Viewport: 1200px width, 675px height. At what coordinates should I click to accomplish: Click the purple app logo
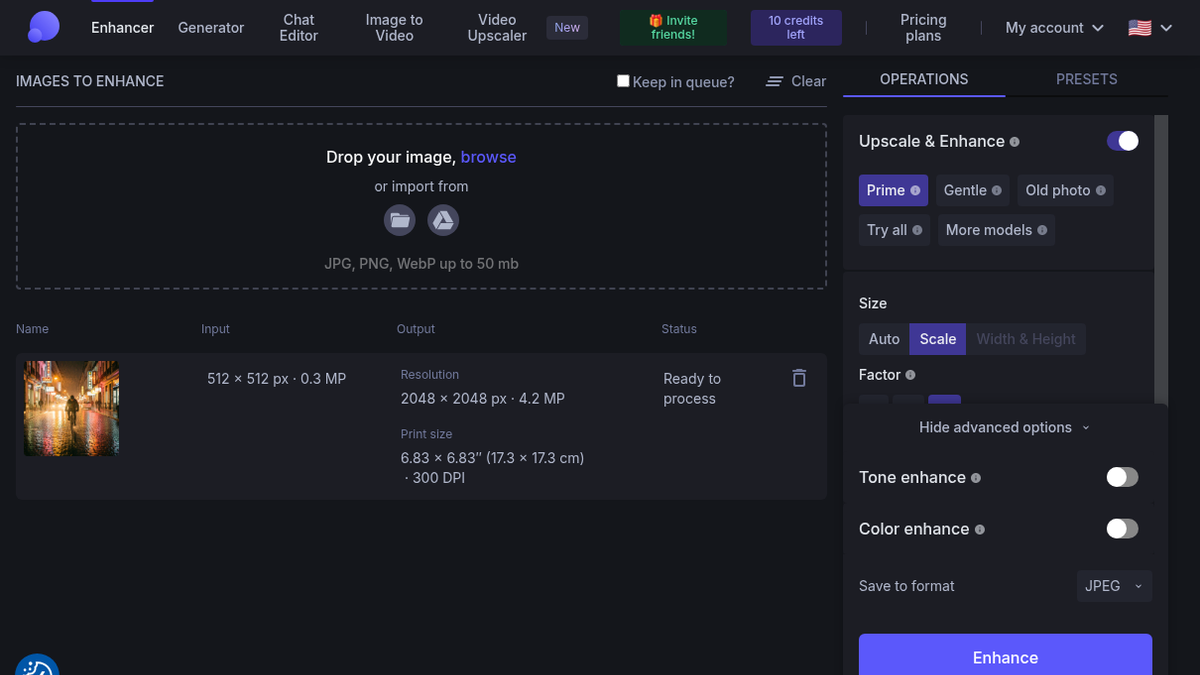(43, 27)
